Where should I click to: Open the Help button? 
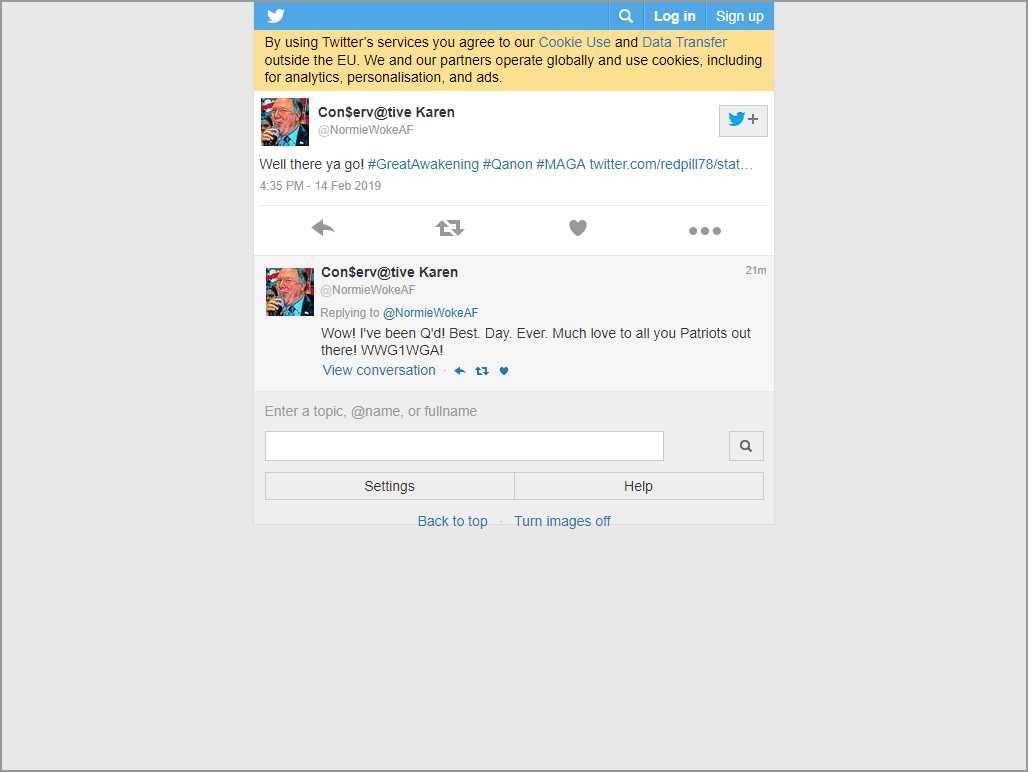(638, 486)
